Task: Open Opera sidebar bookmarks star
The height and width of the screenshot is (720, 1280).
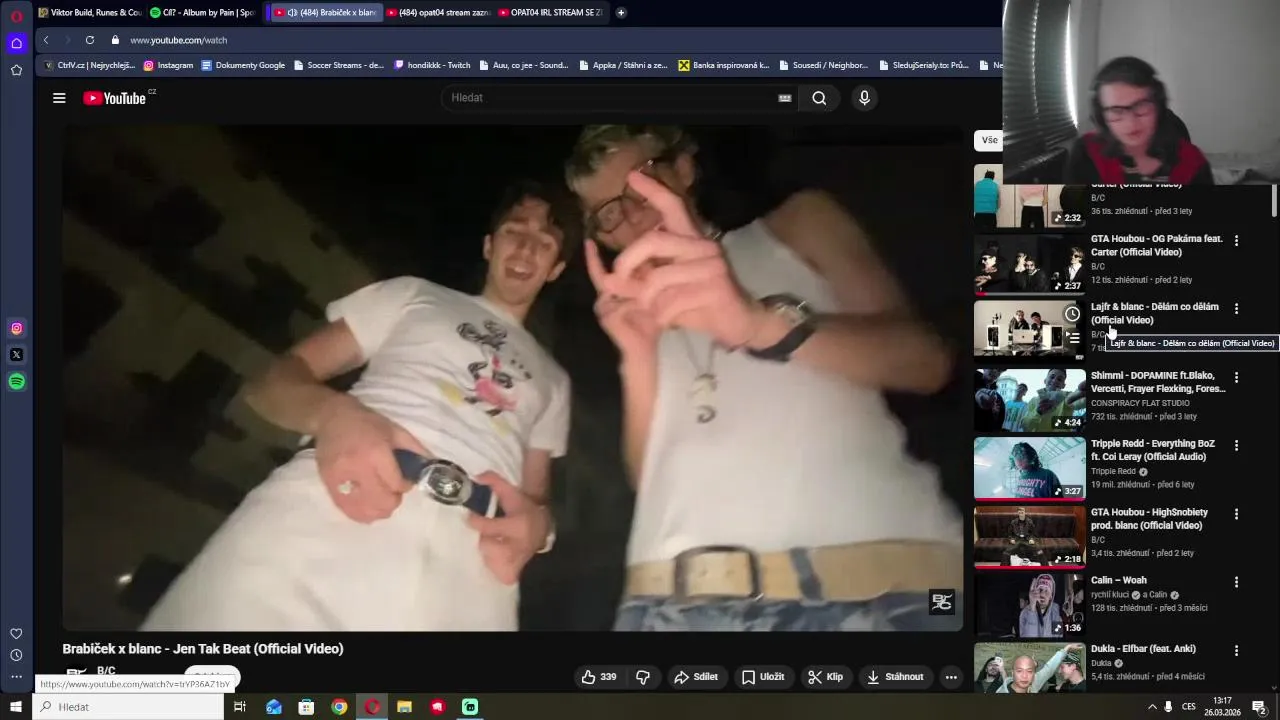Action: pyautogui.click(x=16, y=70)
